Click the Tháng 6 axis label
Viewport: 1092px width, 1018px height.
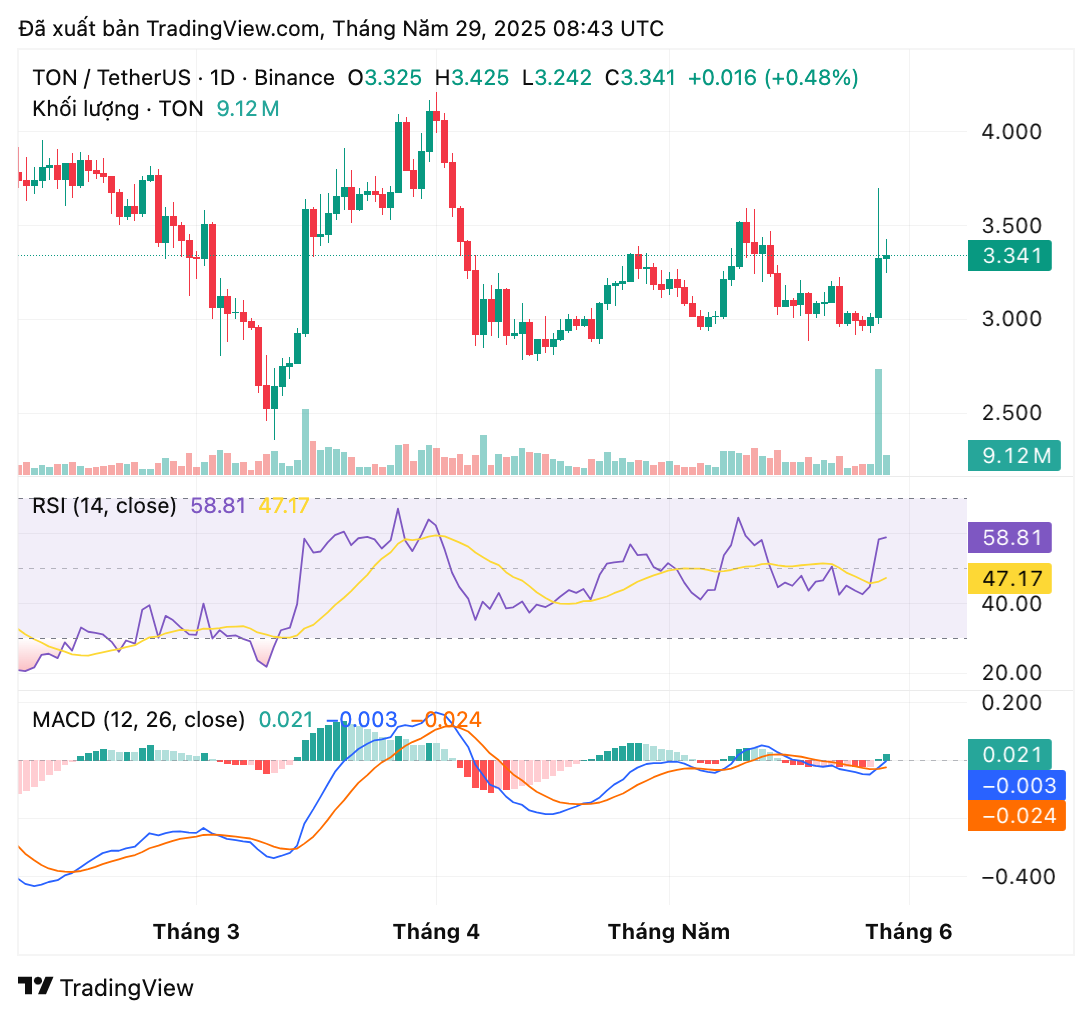click(908, 931)
